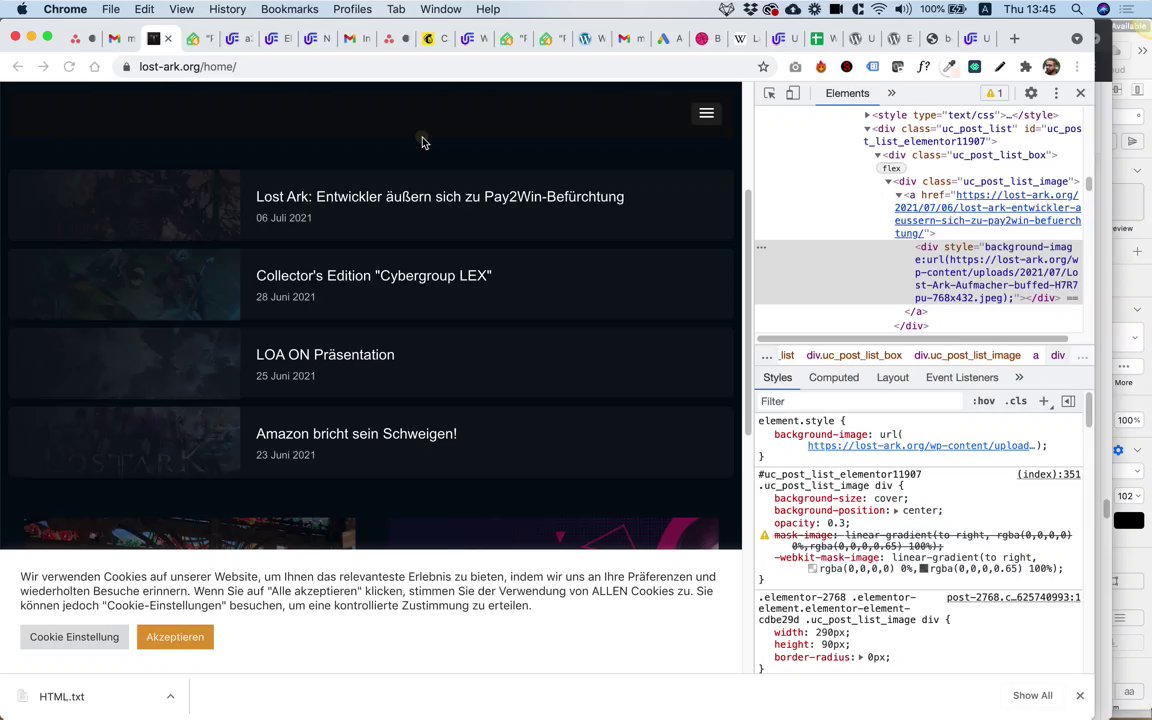
Task: Close the downloads bar
Action: click(1080, 696)
